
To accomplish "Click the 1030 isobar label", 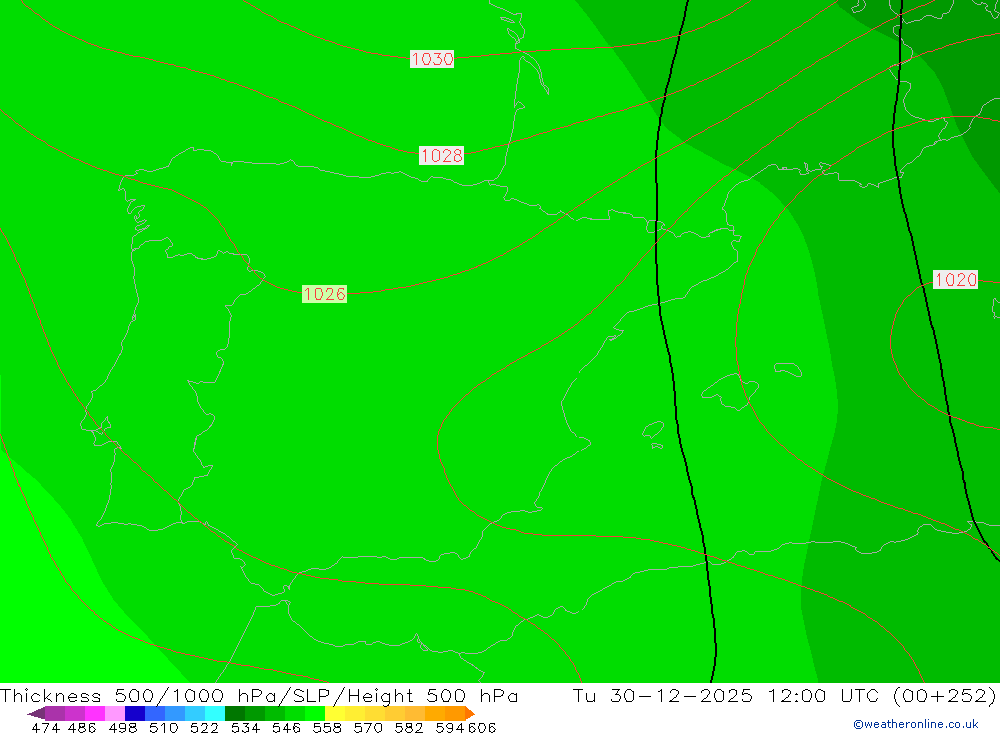I will click(432, 59).
